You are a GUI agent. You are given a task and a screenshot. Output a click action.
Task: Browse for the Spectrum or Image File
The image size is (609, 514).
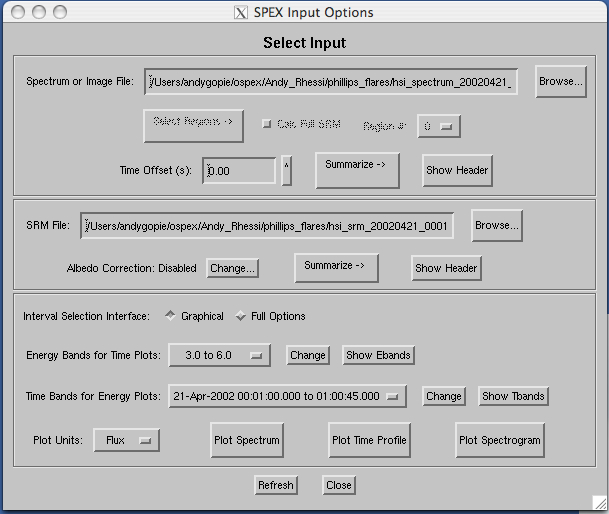(x=560, y=82)
